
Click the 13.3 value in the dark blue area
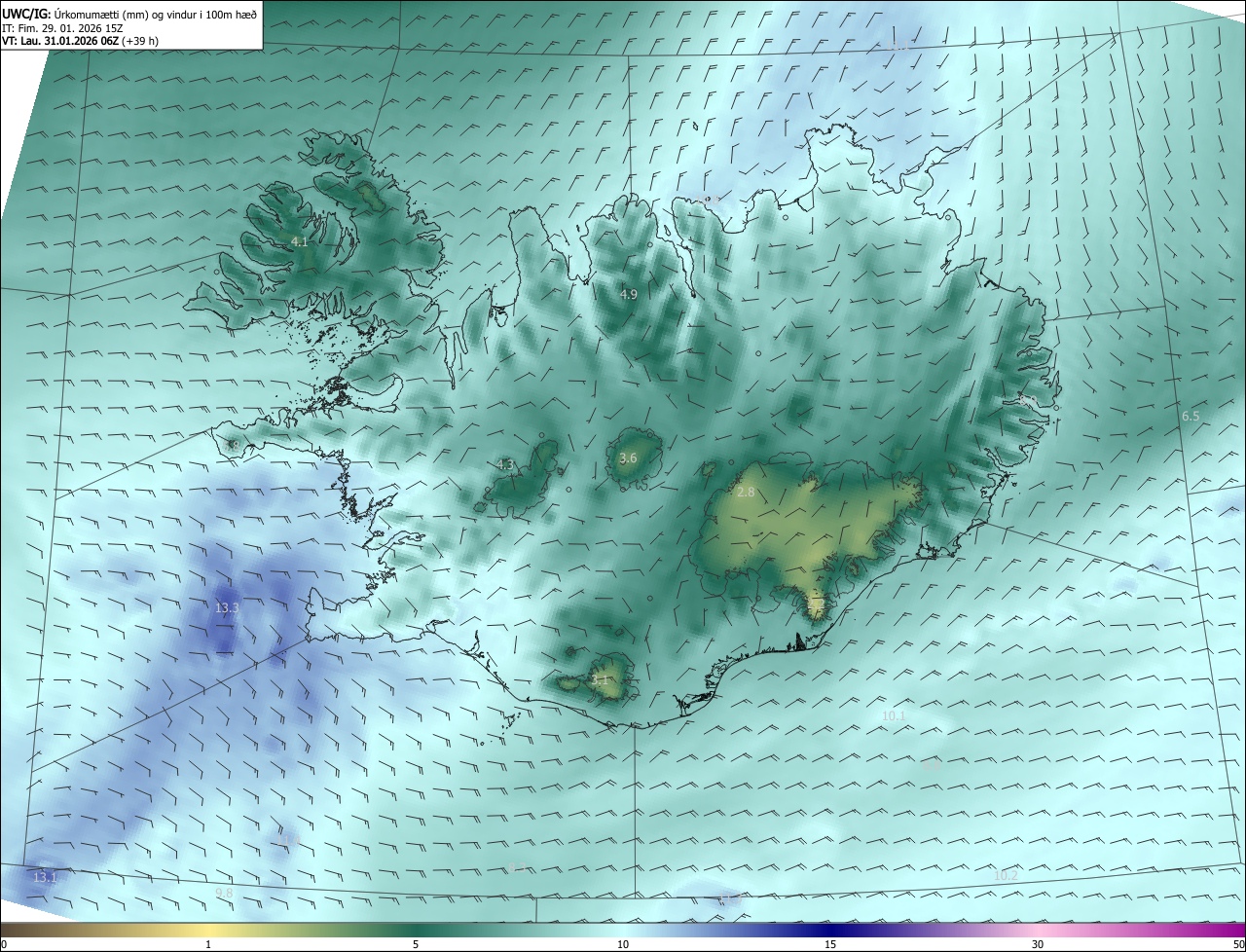click(x=227, y=607)
